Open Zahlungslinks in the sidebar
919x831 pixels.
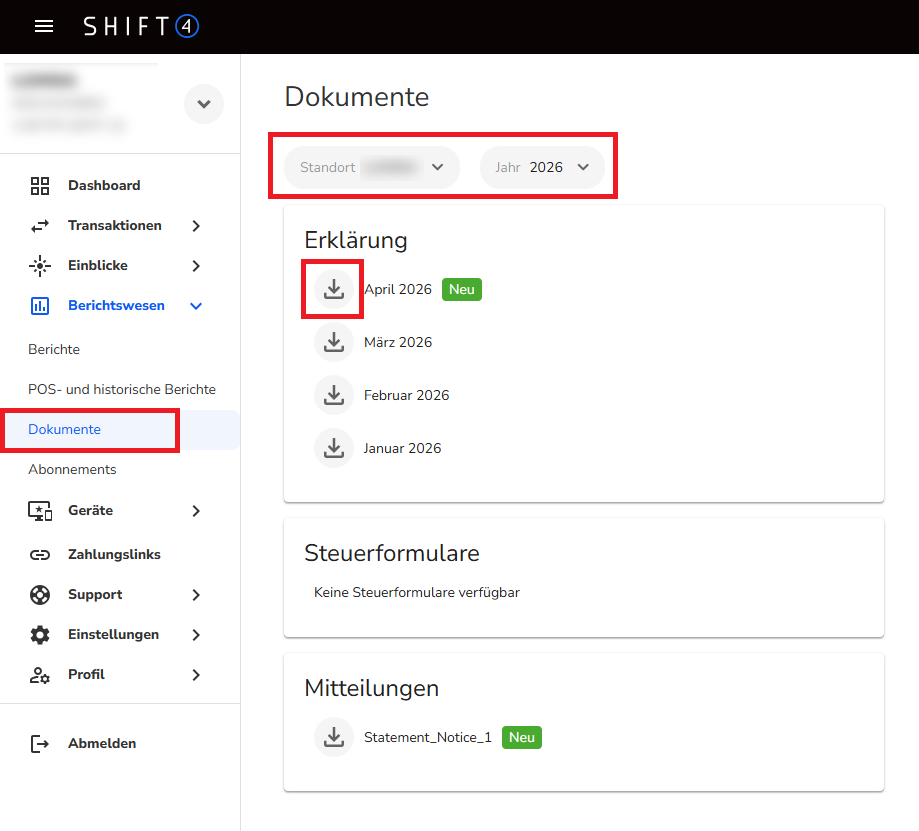(114, 554)
